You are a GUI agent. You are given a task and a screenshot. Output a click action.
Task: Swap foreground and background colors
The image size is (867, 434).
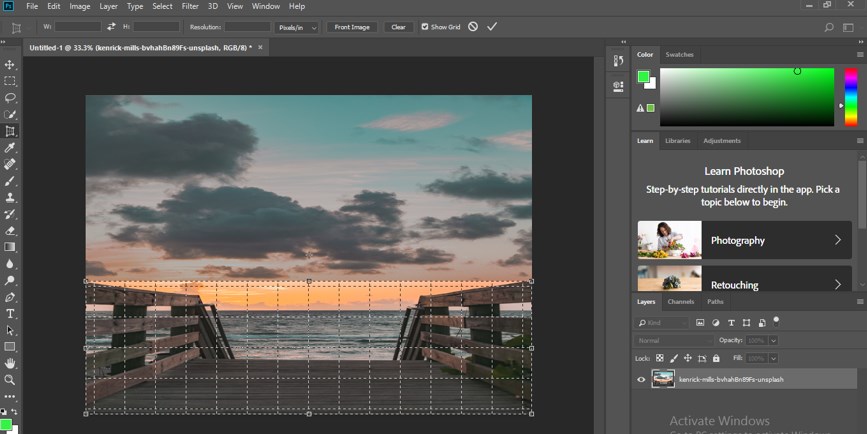(x=14, y=412)
